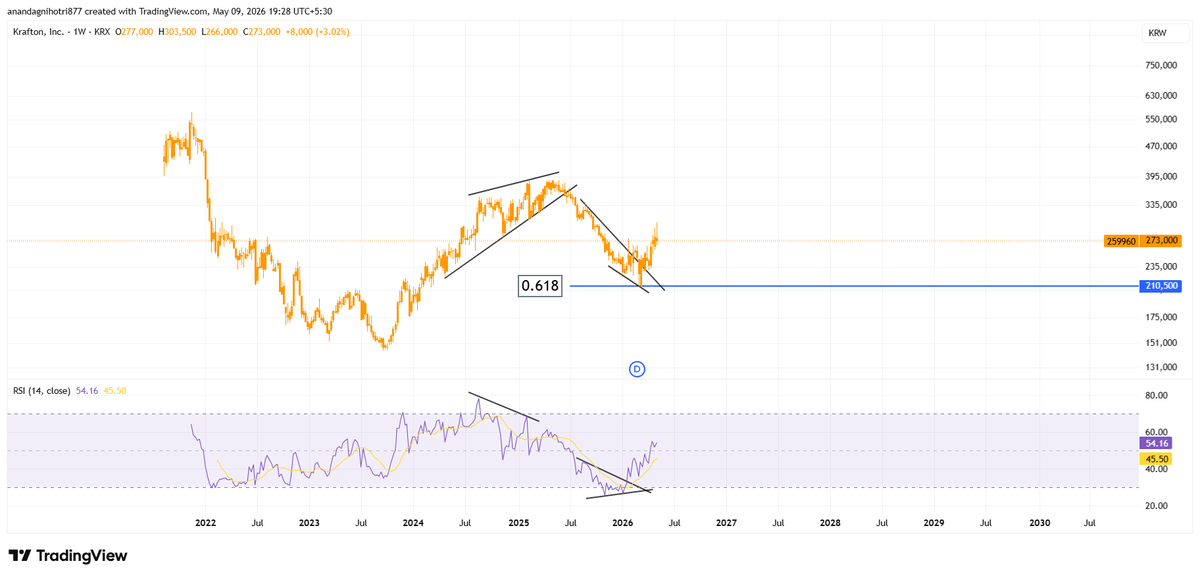
Task: Click the change value +8,000 (+3.02%)
Action: [x=316, y=32]
